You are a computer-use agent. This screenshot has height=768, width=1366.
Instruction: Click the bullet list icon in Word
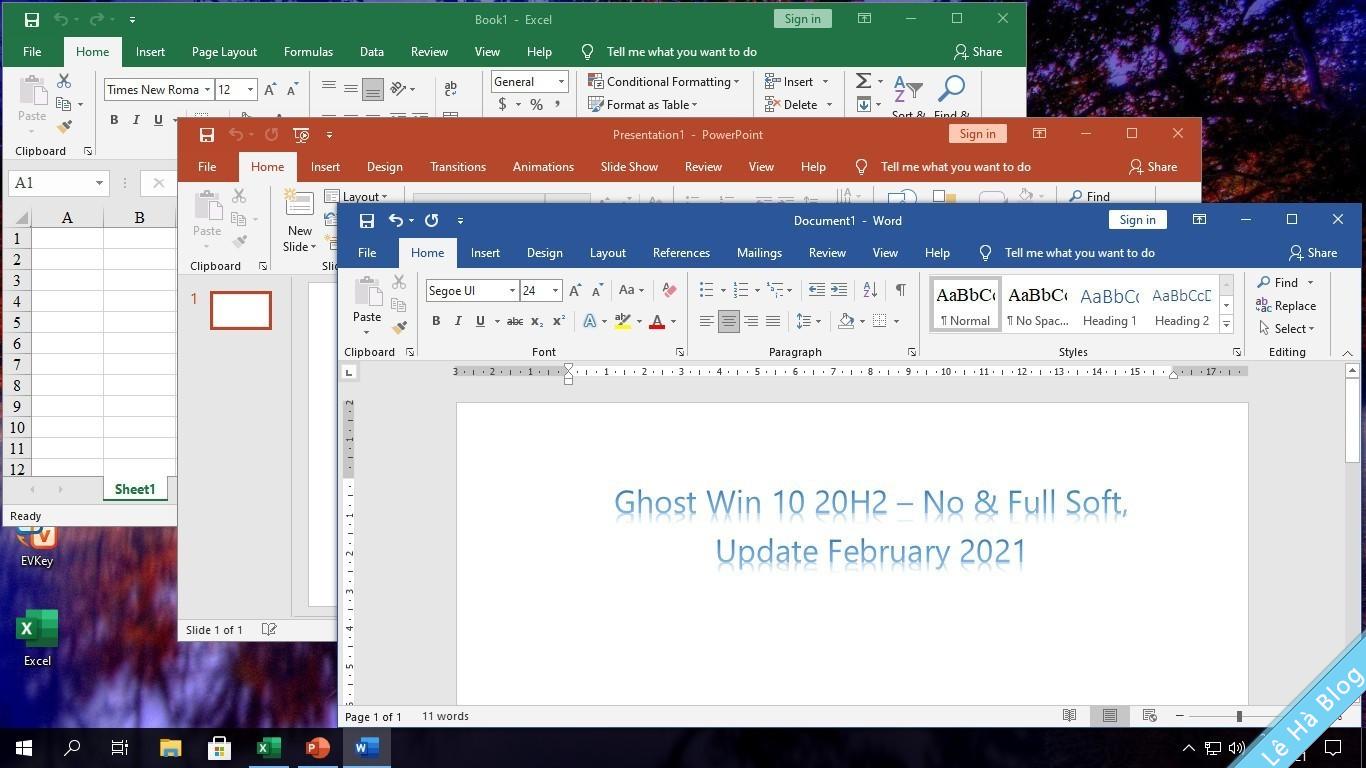point(706,290)
